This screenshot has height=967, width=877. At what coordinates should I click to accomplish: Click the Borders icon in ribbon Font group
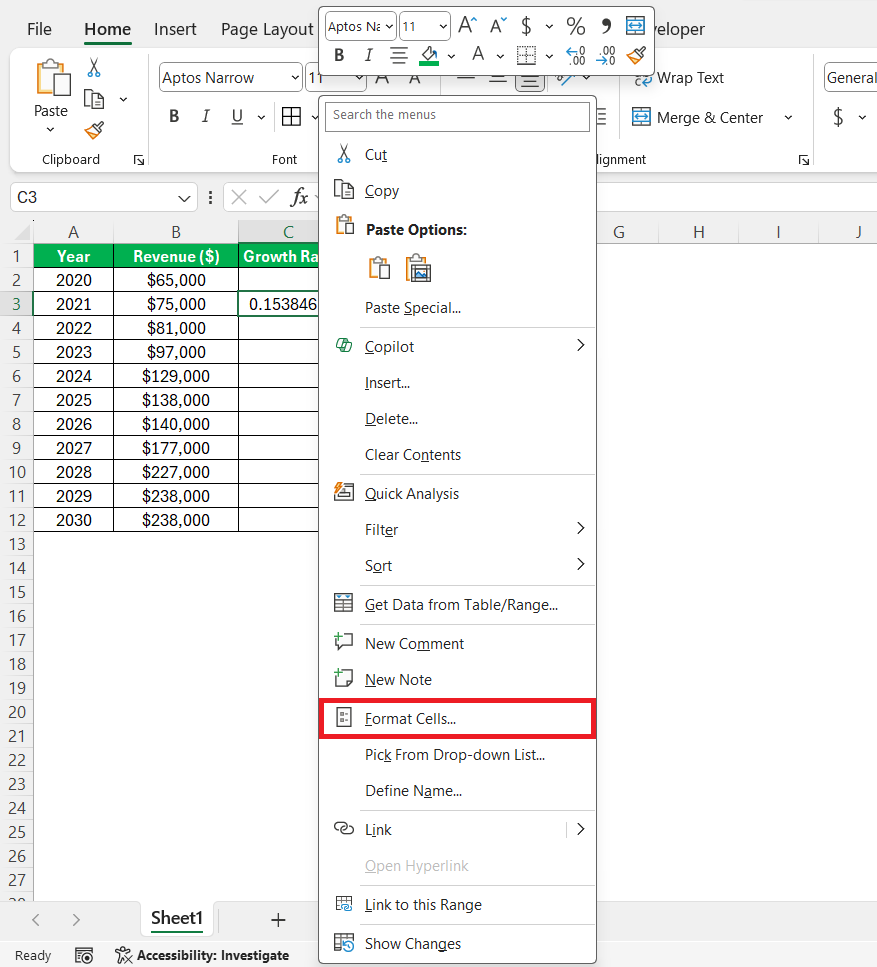click(x=291, y=116)
